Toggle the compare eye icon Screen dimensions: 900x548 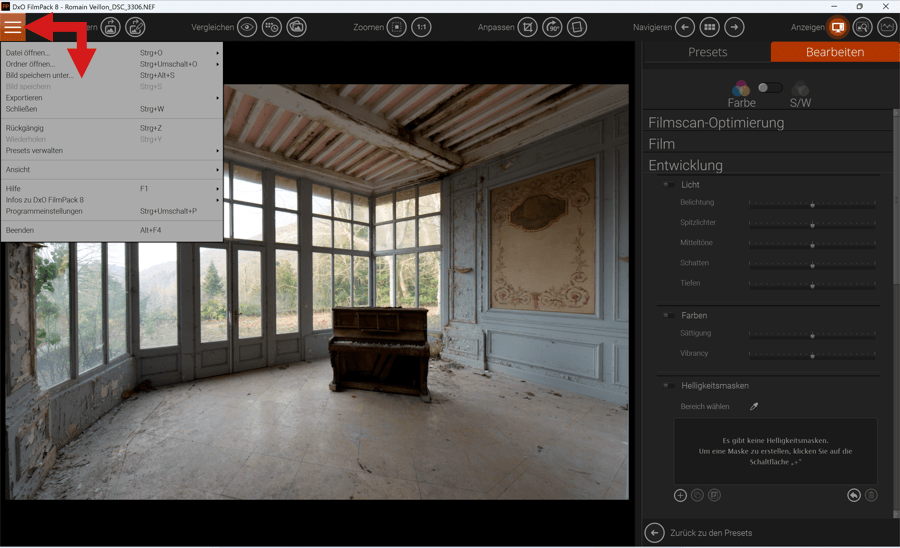tap(247, 27)
